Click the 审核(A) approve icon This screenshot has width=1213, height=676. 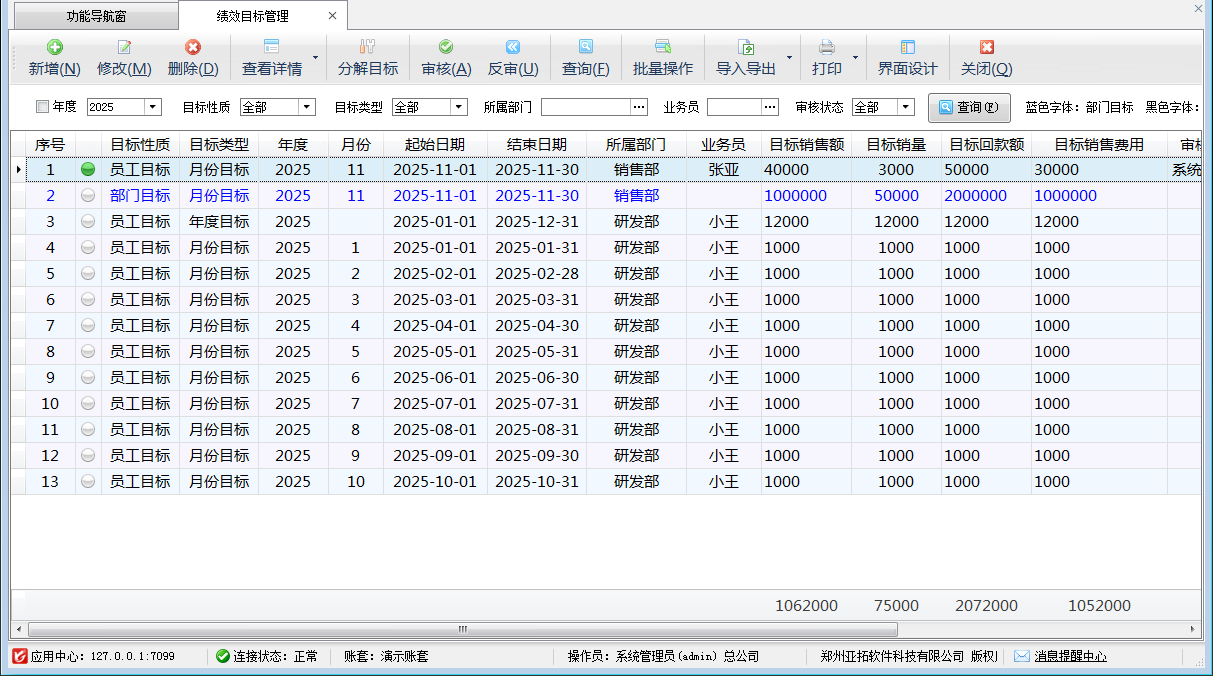[446, 47]
